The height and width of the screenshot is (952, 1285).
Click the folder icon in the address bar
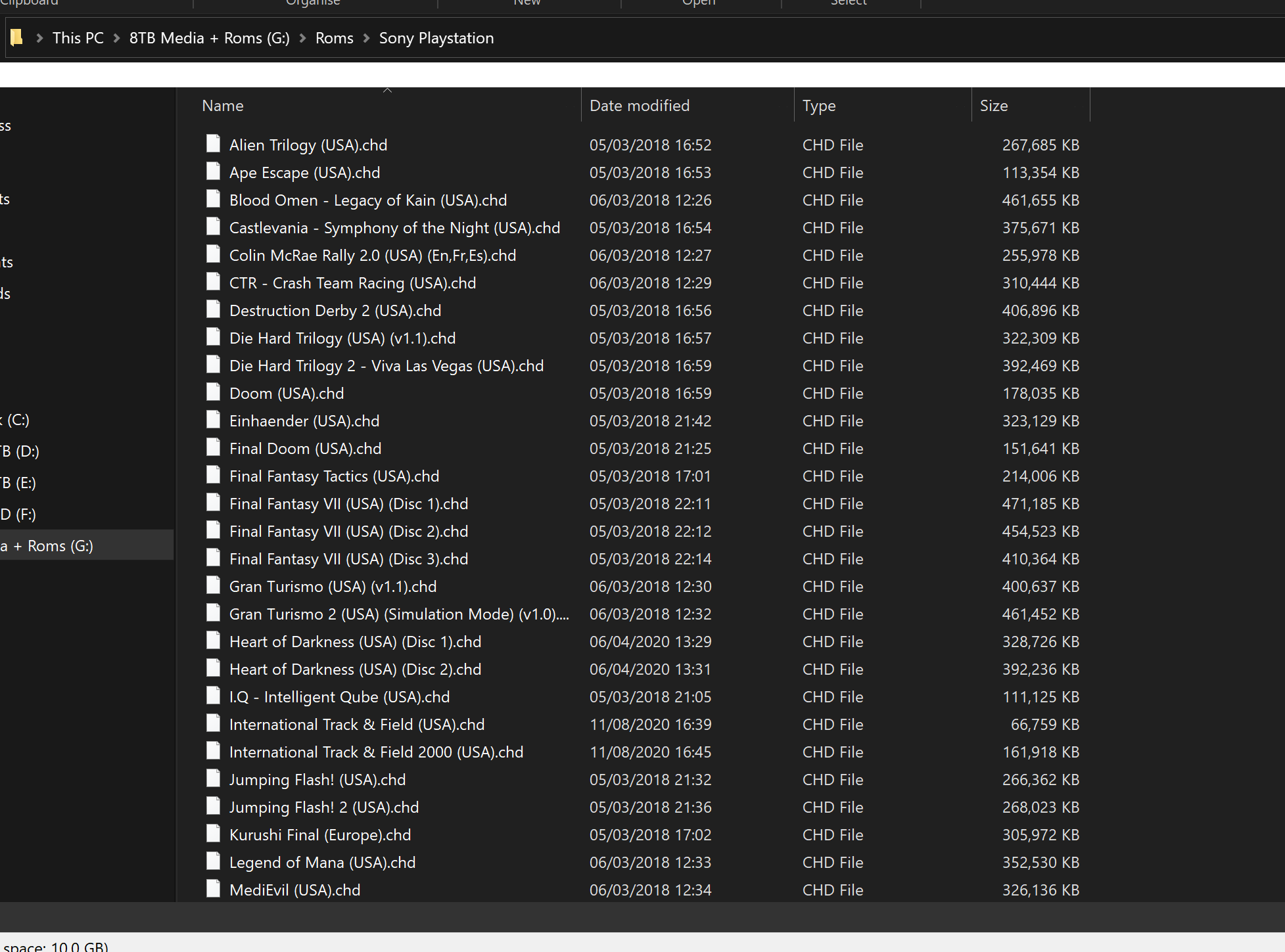[17, 37]
